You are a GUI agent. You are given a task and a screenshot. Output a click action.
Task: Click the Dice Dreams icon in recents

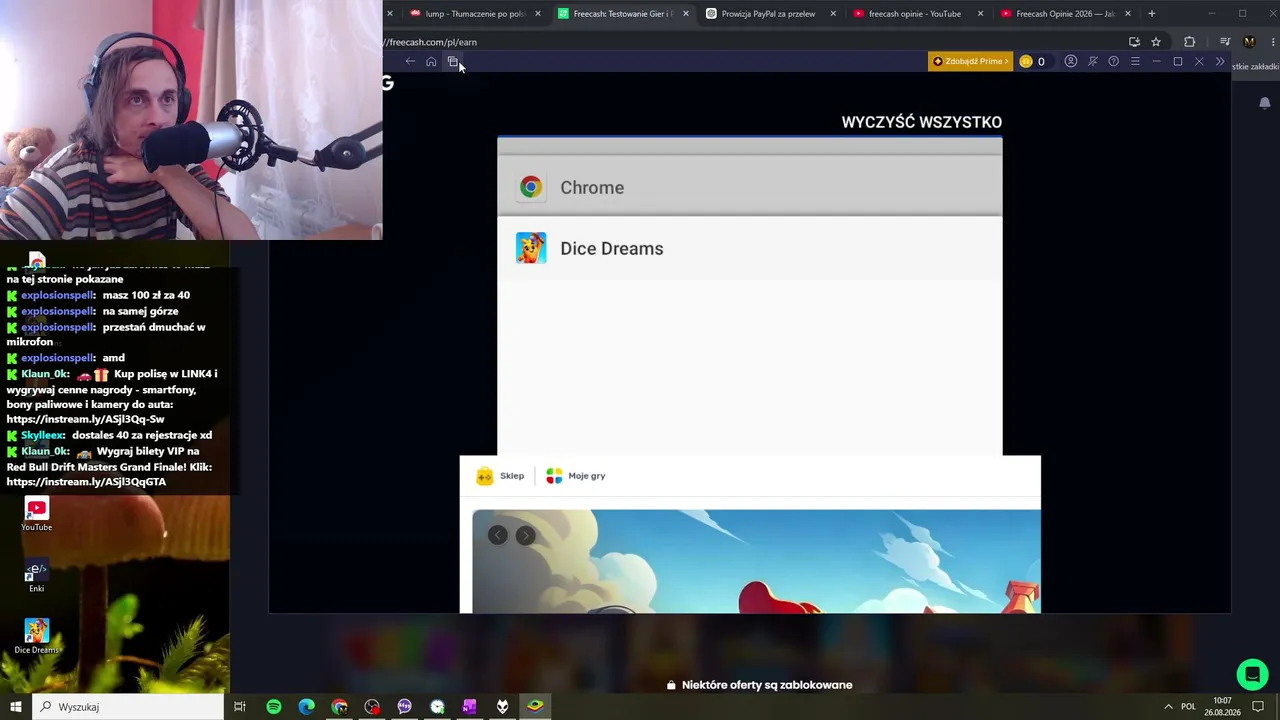click(x=531, y=248)
